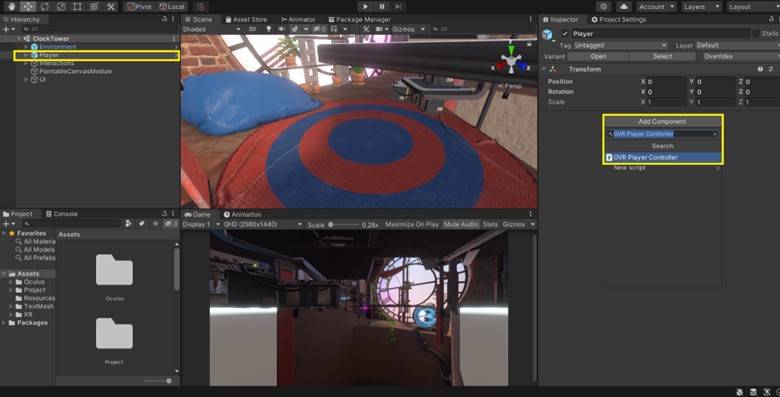Viewport: 780px width, 397px height.
Task: Toggle hidden objects visibility counter in Scene view
Action: click(x=319, y=29)
